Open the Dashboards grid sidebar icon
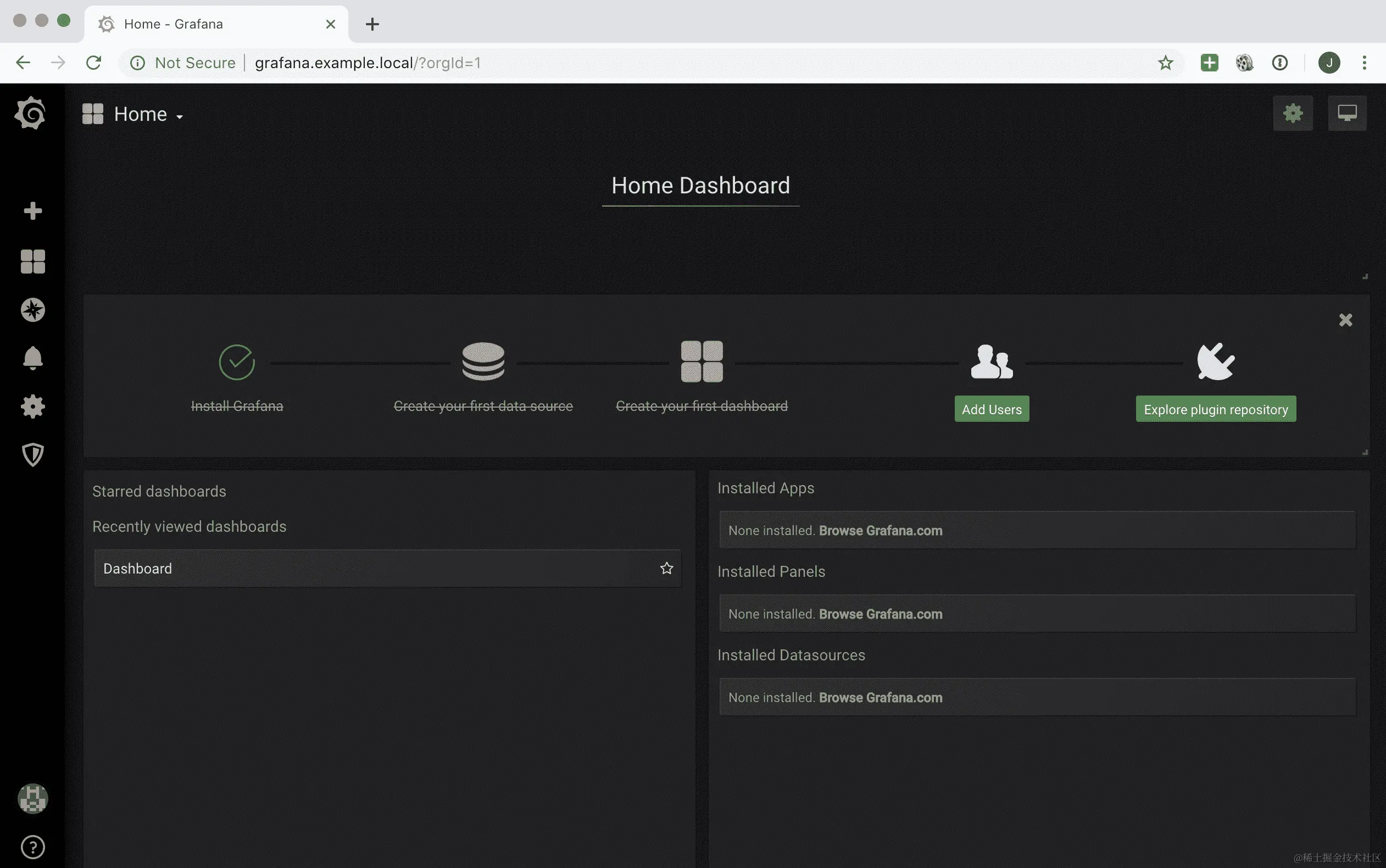This screenshot has height=868, width=1386. 33,262
